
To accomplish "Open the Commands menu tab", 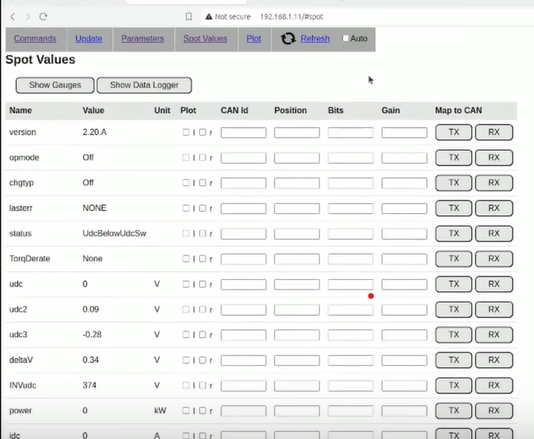I will [35, 38].
